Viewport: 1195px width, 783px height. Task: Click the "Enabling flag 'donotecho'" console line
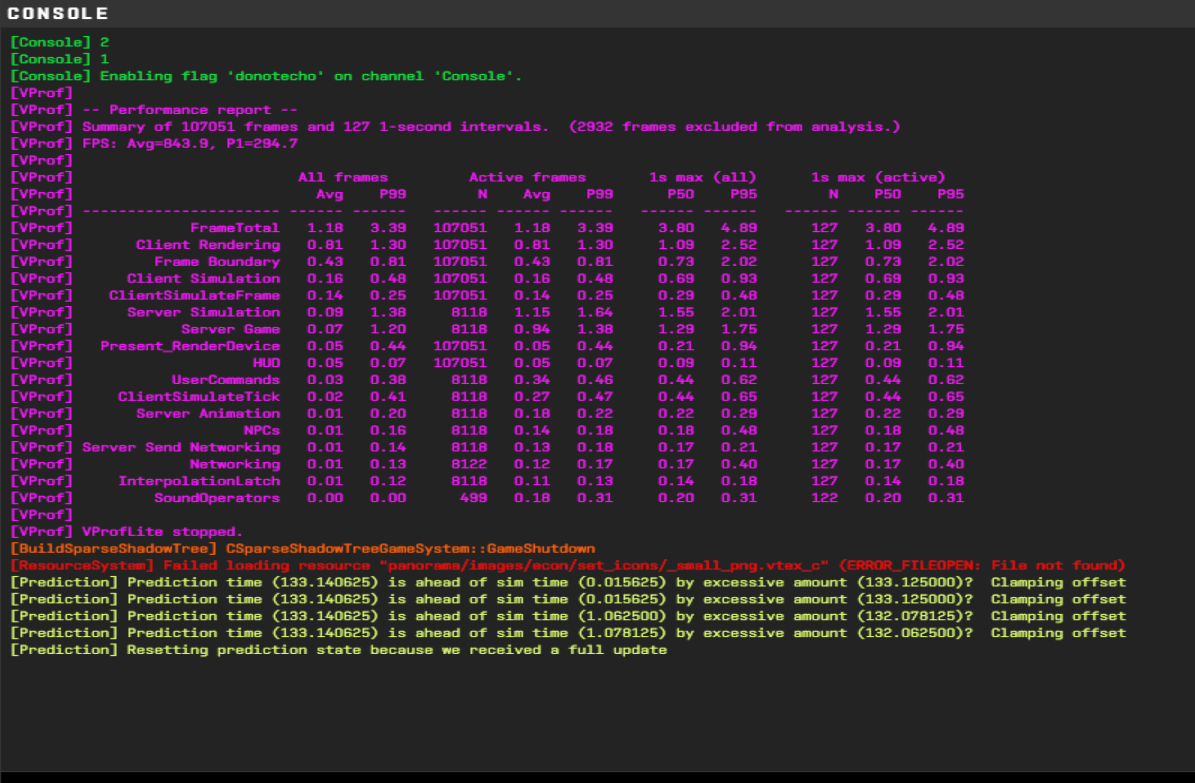pos(266,75)
